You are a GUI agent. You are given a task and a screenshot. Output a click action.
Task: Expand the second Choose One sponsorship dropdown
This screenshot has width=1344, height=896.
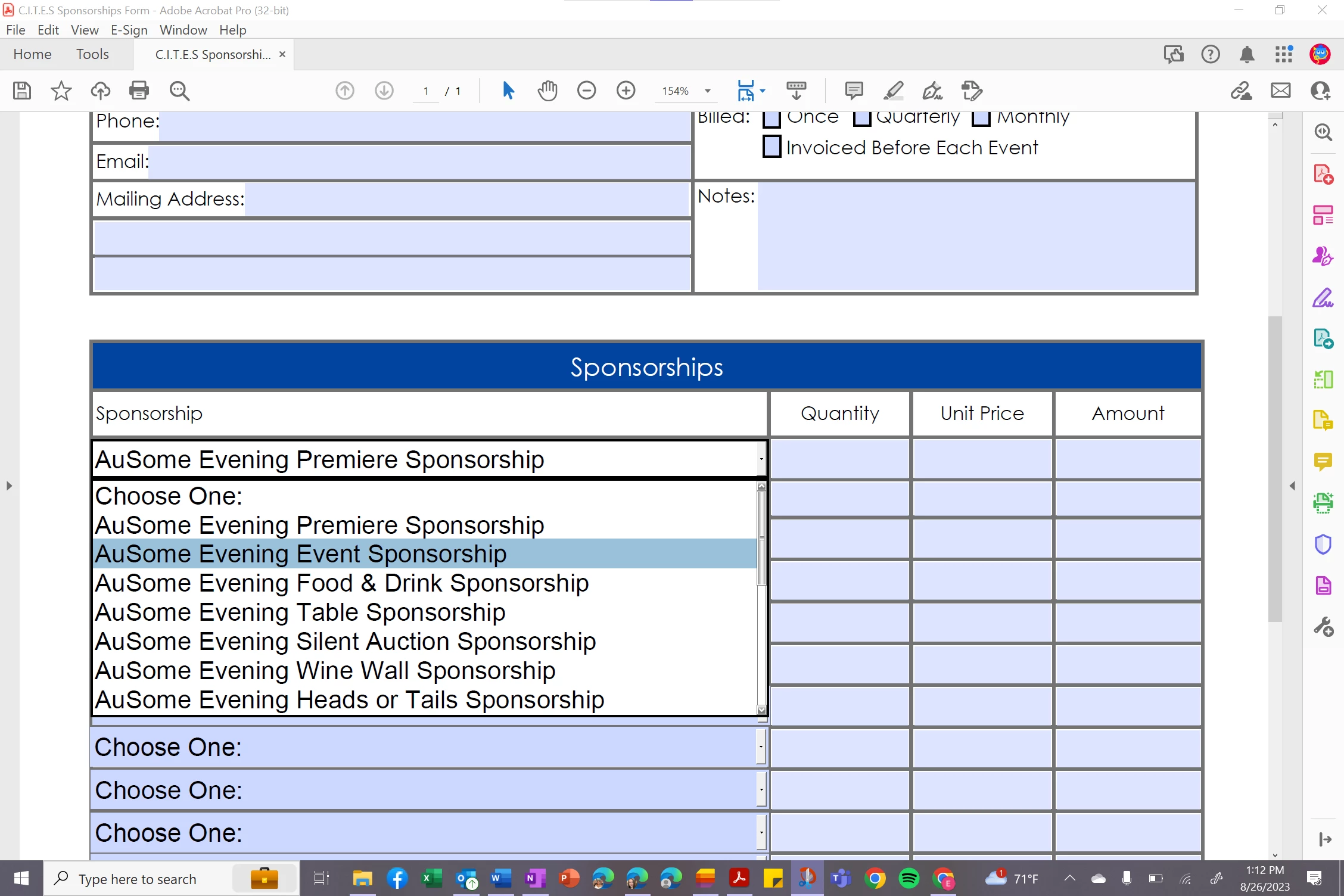click(x=761, y=790)
